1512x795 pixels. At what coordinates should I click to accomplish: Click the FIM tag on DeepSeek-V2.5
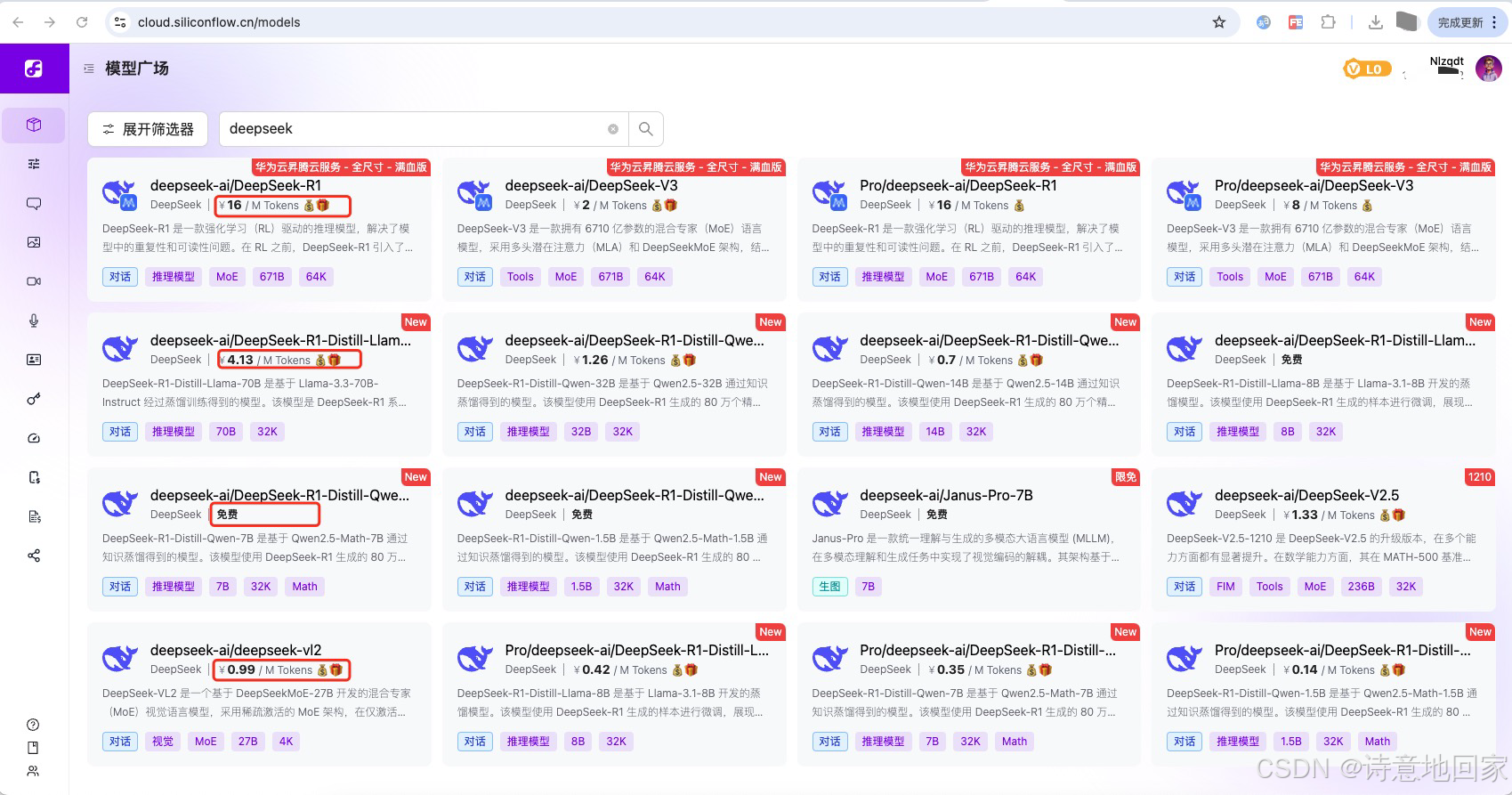(x=1225, y=587)
